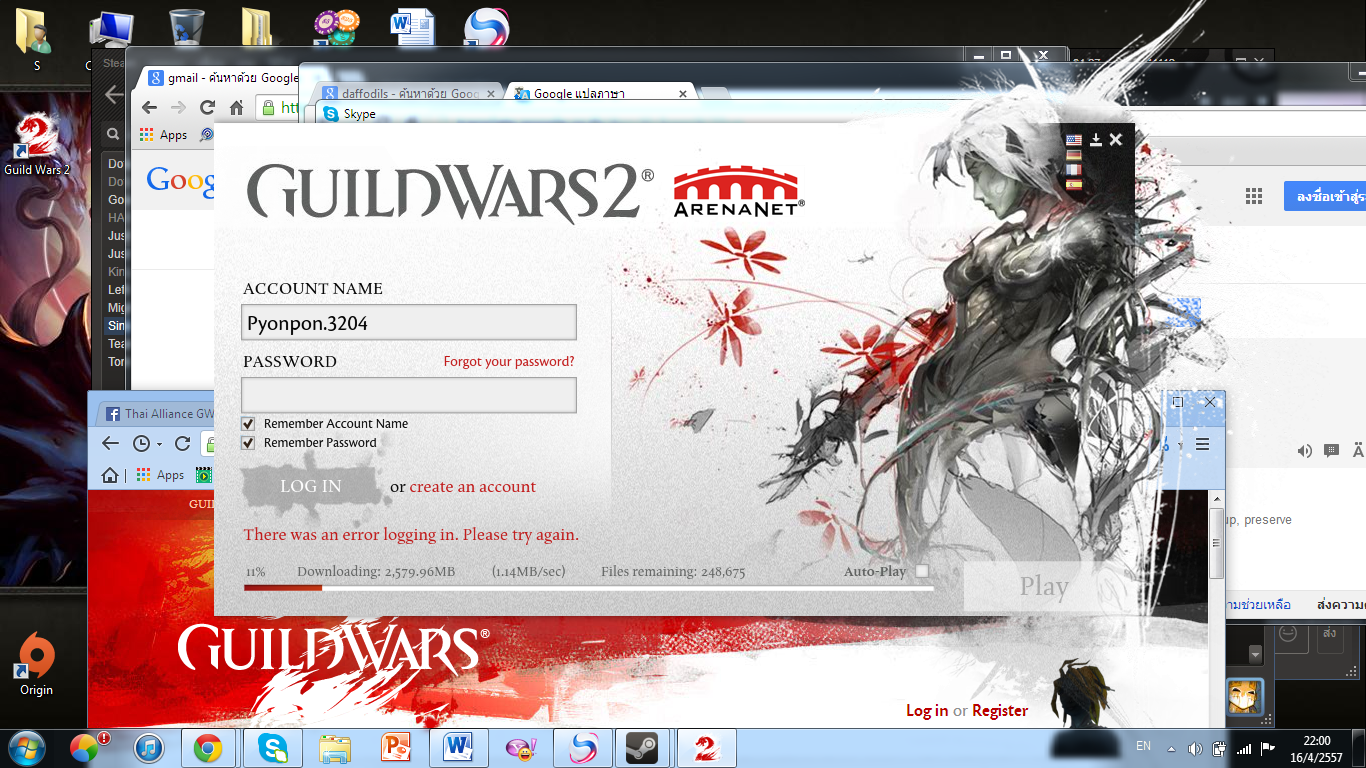Click the Play button in launcher
1366x768 pixels.
coord(1044,587)
